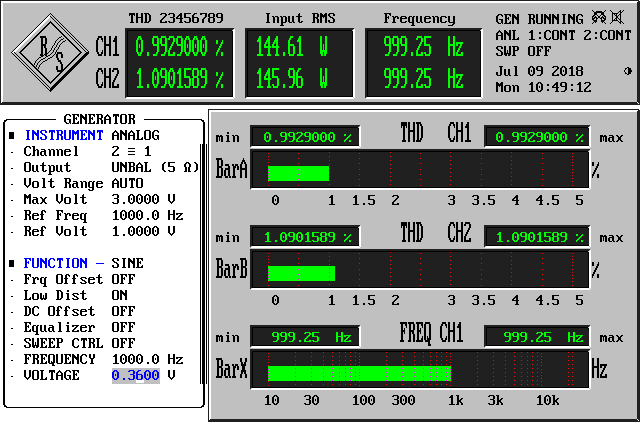640x422 pixels.
Task: Click the 1k scale label under BarX
Action: coord(456,401)
